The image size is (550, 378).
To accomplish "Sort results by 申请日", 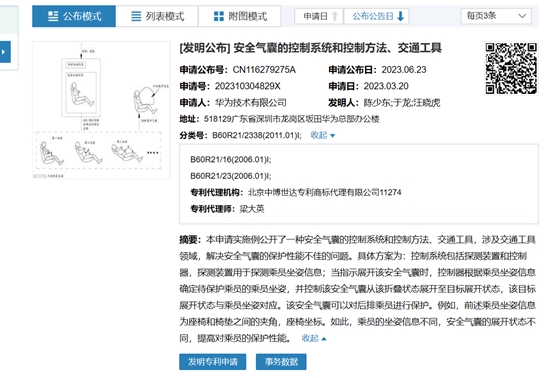I will click(x=319, y=16).
